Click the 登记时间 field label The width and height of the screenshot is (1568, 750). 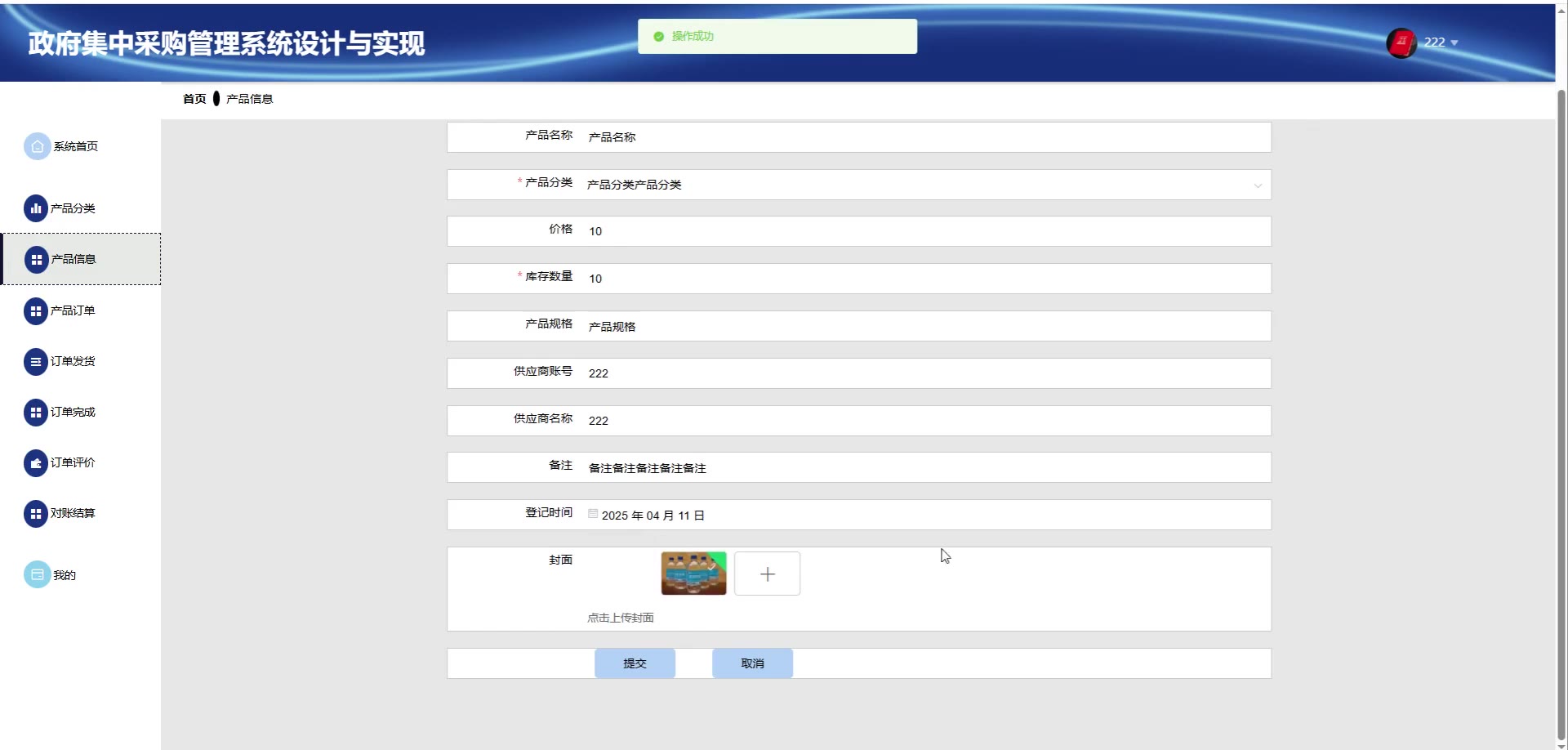549,512
